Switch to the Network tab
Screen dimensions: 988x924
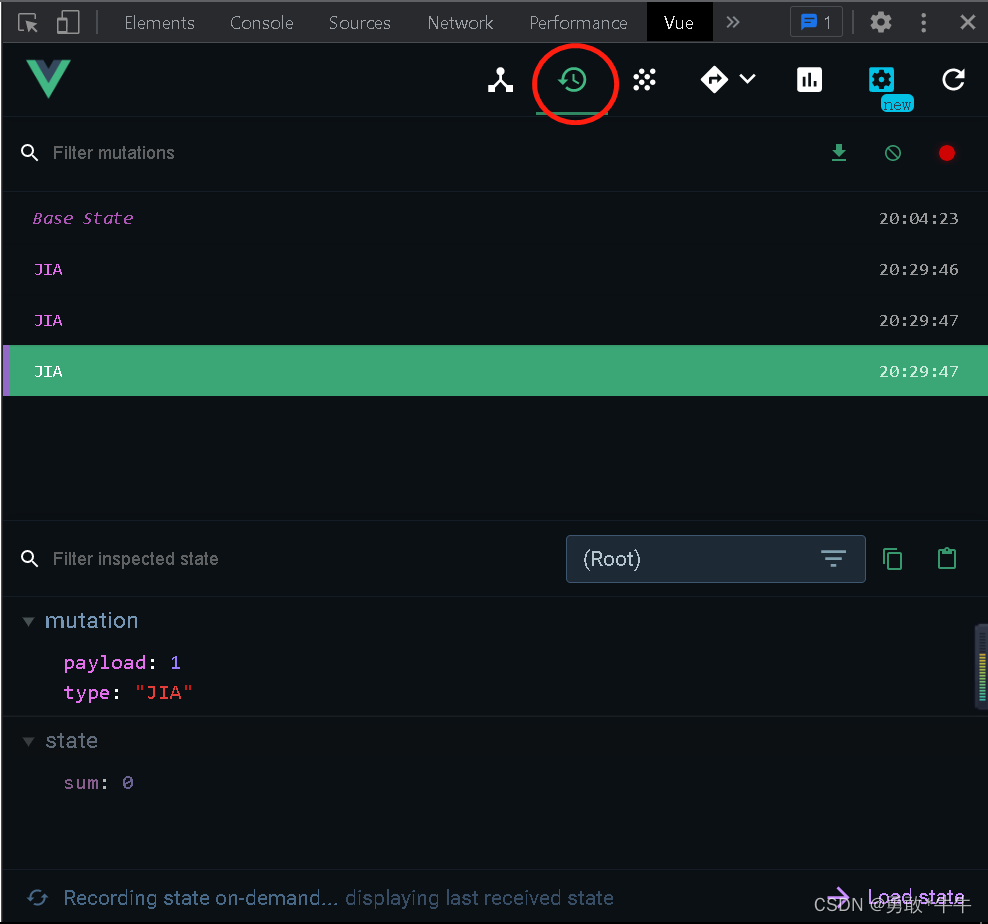460,22
